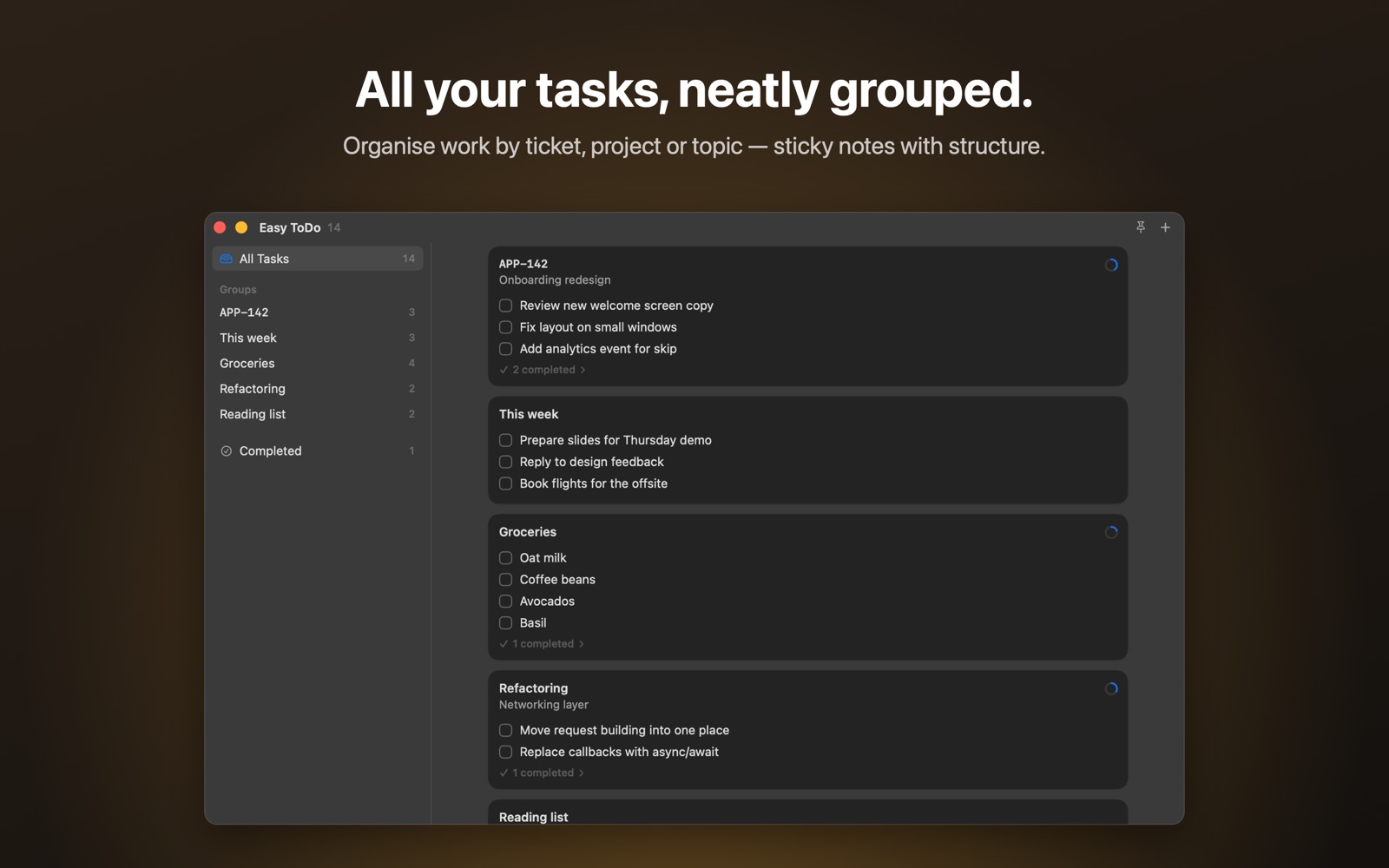Image resolution: width=1389 pixels, height=868 pixels.
Task: Open the Groceries group in sidebar
Action: point(318,364)
